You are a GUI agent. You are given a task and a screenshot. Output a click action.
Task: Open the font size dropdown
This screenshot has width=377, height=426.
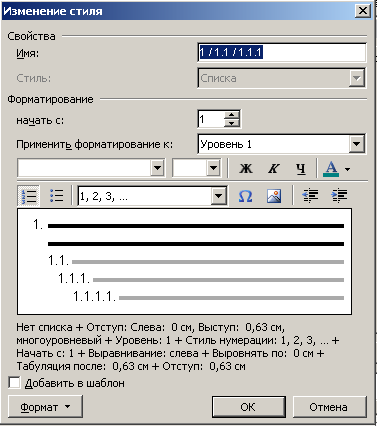(213, 168)
